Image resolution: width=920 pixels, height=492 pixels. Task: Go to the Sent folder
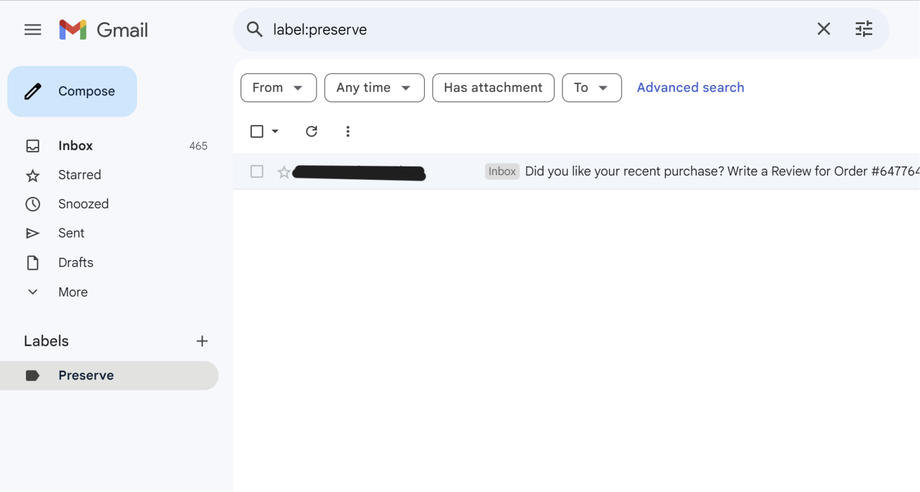[x=71, y=233]
